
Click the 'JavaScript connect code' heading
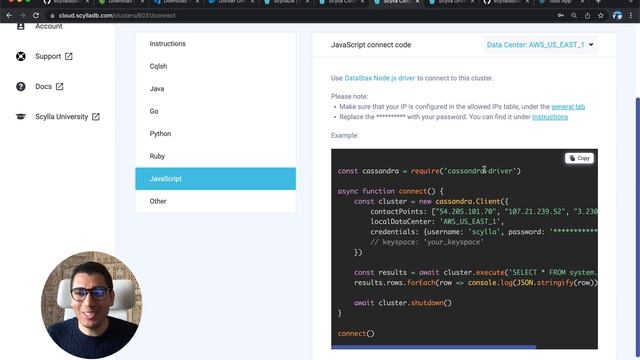(x=371, y=45)
